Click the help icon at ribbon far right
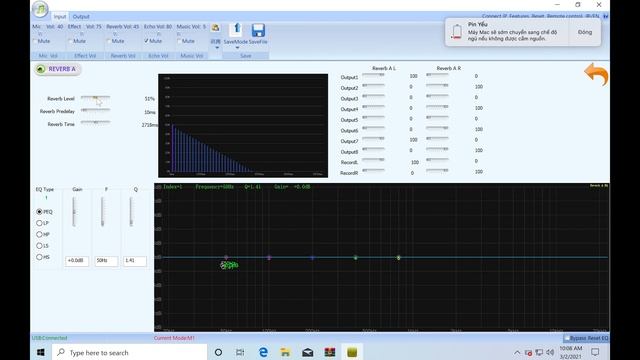 [x=606, y=16]
